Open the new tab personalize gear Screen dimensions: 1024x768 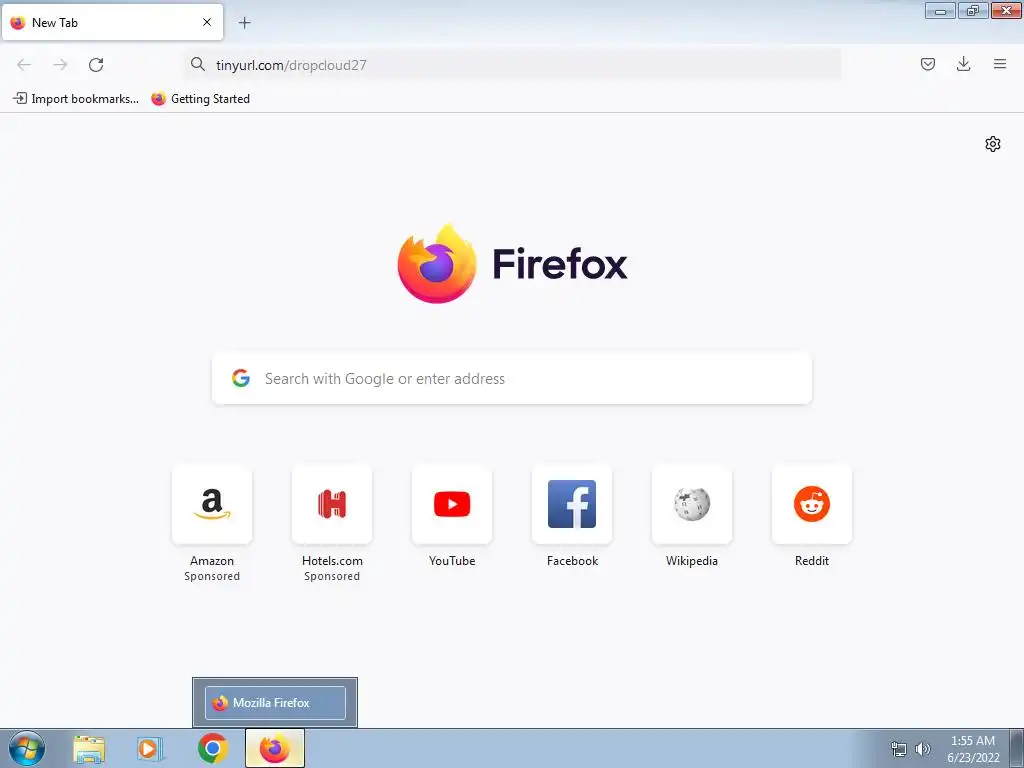[993, 144]
